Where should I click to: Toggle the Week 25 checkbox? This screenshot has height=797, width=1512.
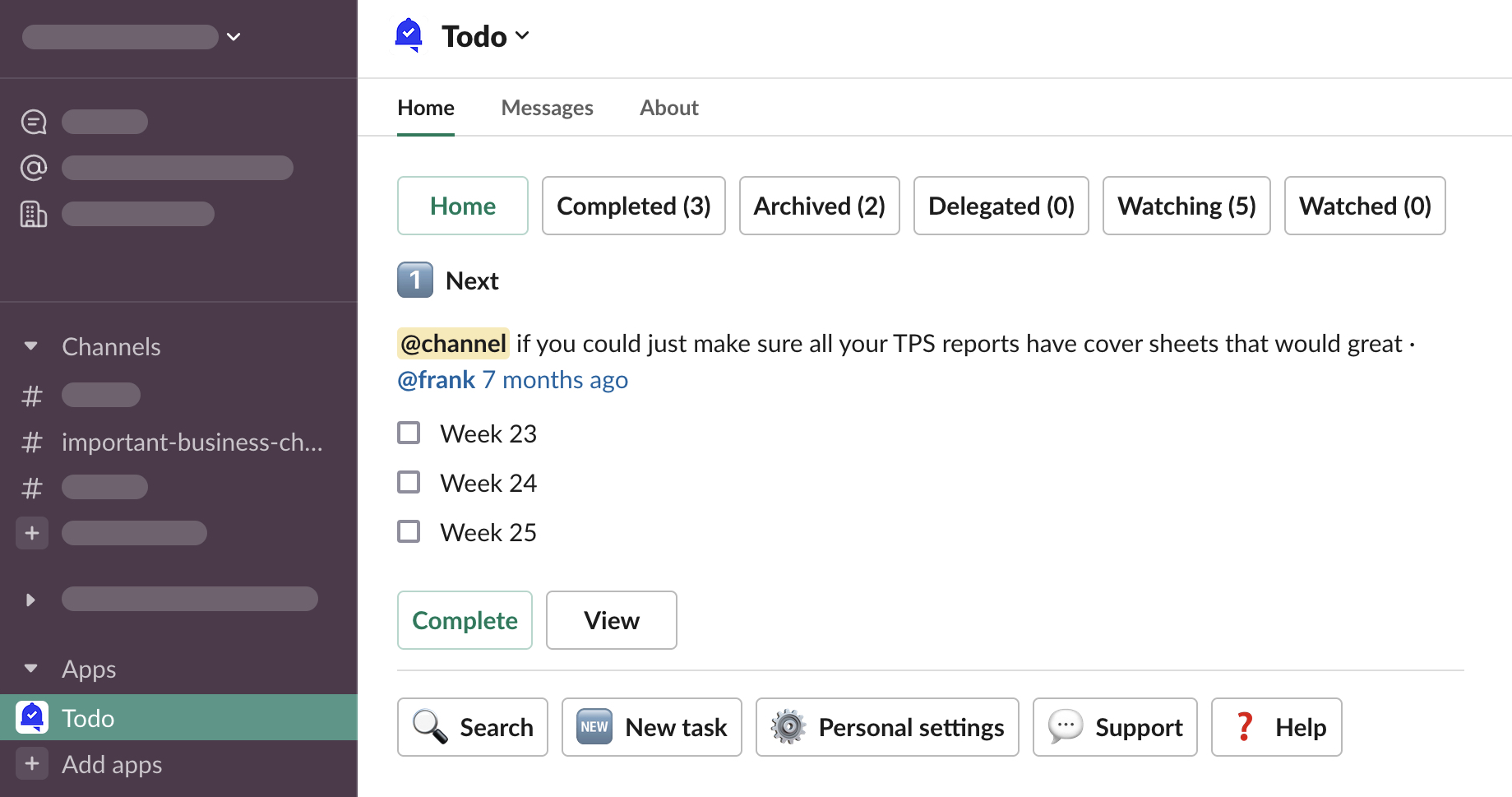[409, 531]
